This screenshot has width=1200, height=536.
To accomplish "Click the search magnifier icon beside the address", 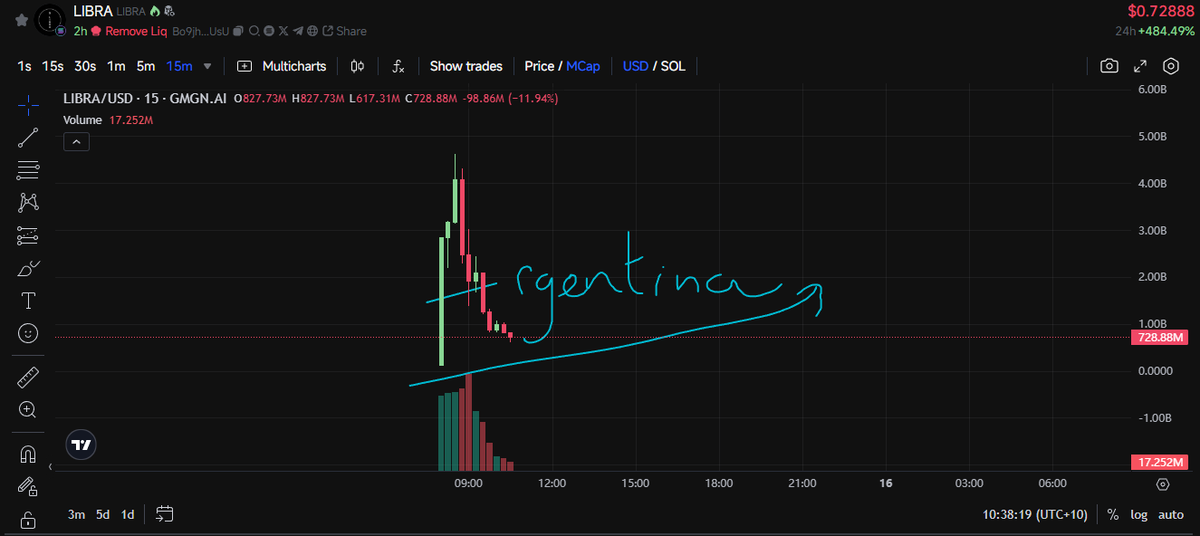I will point(254,31).
